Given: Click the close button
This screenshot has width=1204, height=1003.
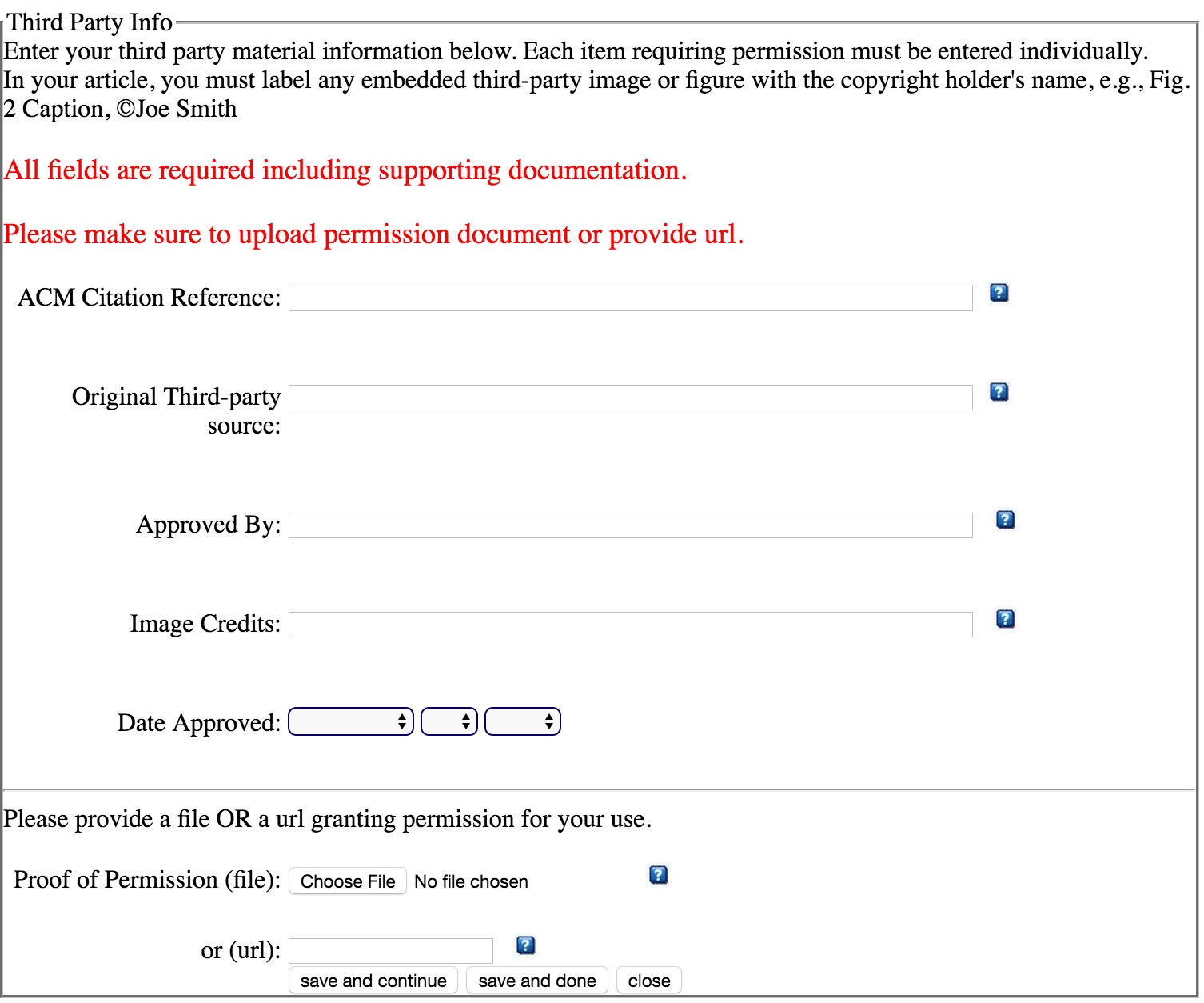Looking at the screenshot, I should [648, 981].
